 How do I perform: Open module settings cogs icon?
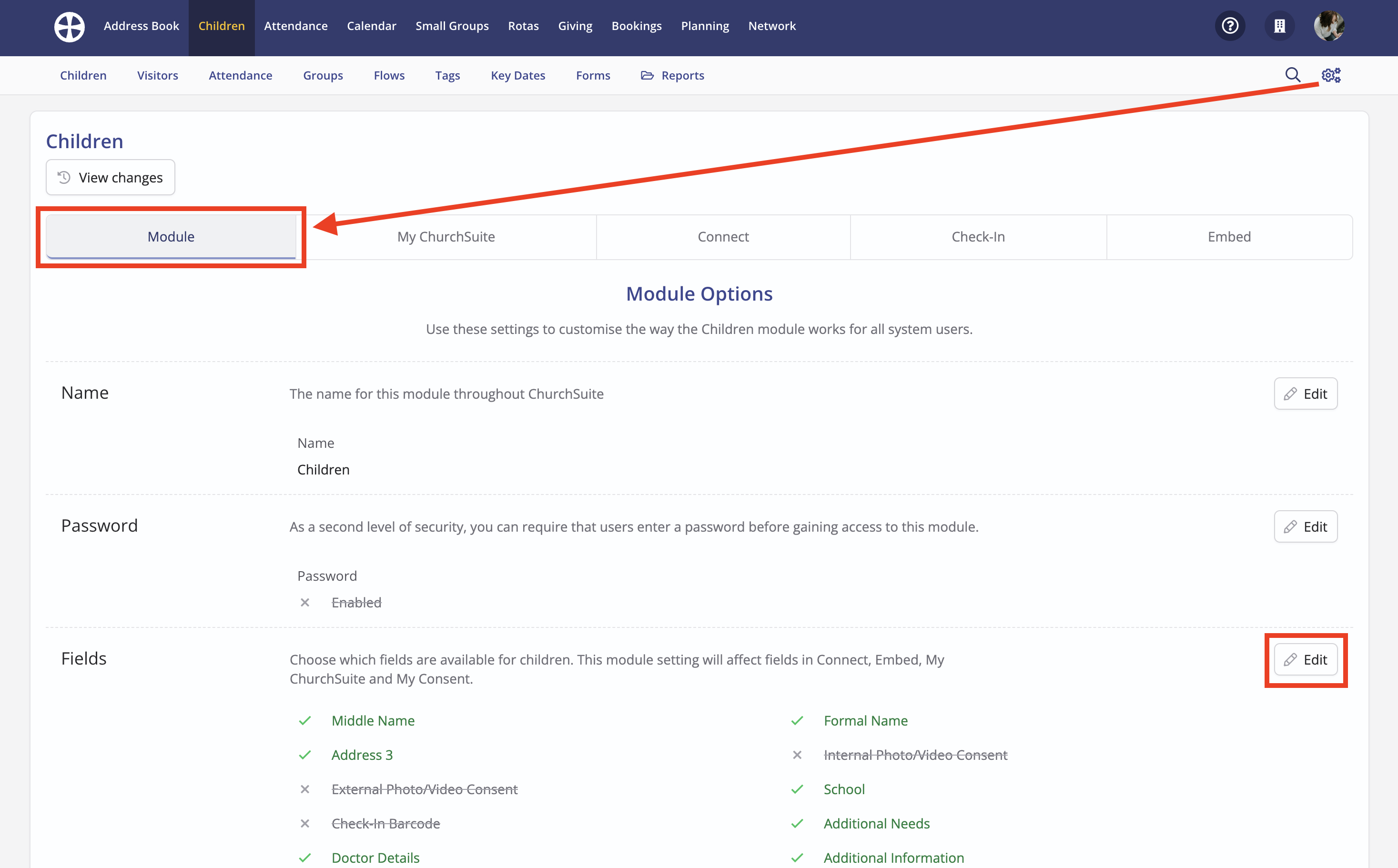(x=1331, y=75)
